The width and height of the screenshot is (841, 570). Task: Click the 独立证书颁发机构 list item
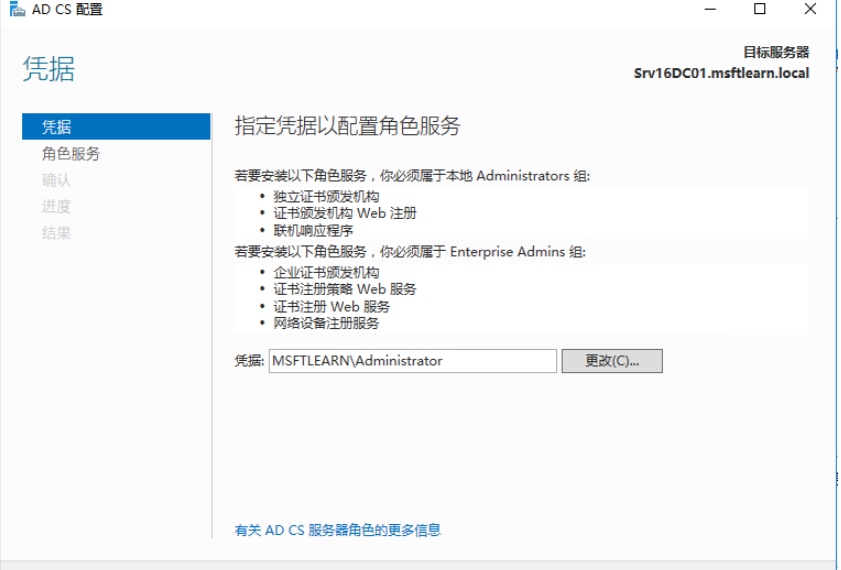point(326,196)
